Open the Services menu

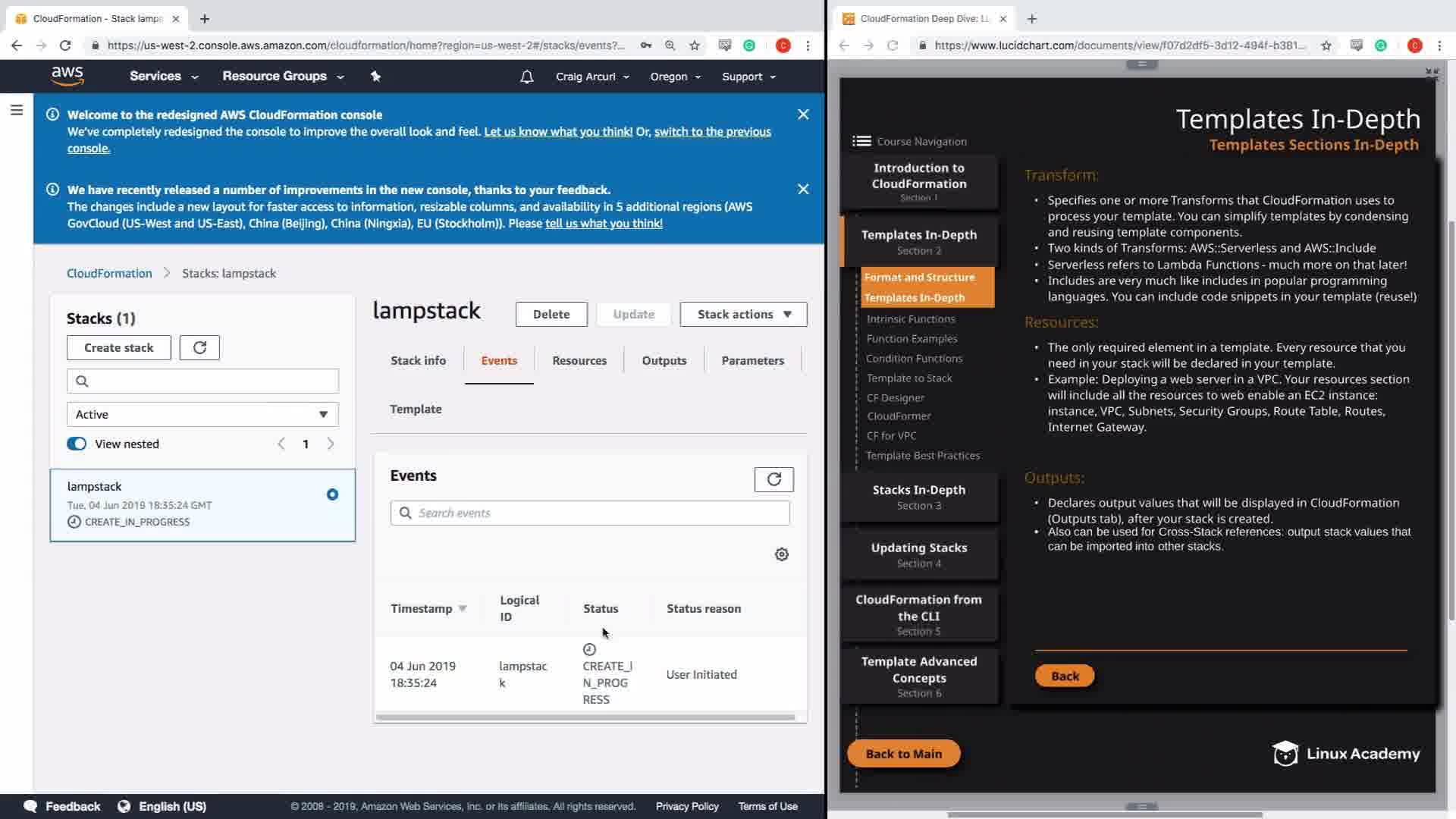click(x=163, y=77)
